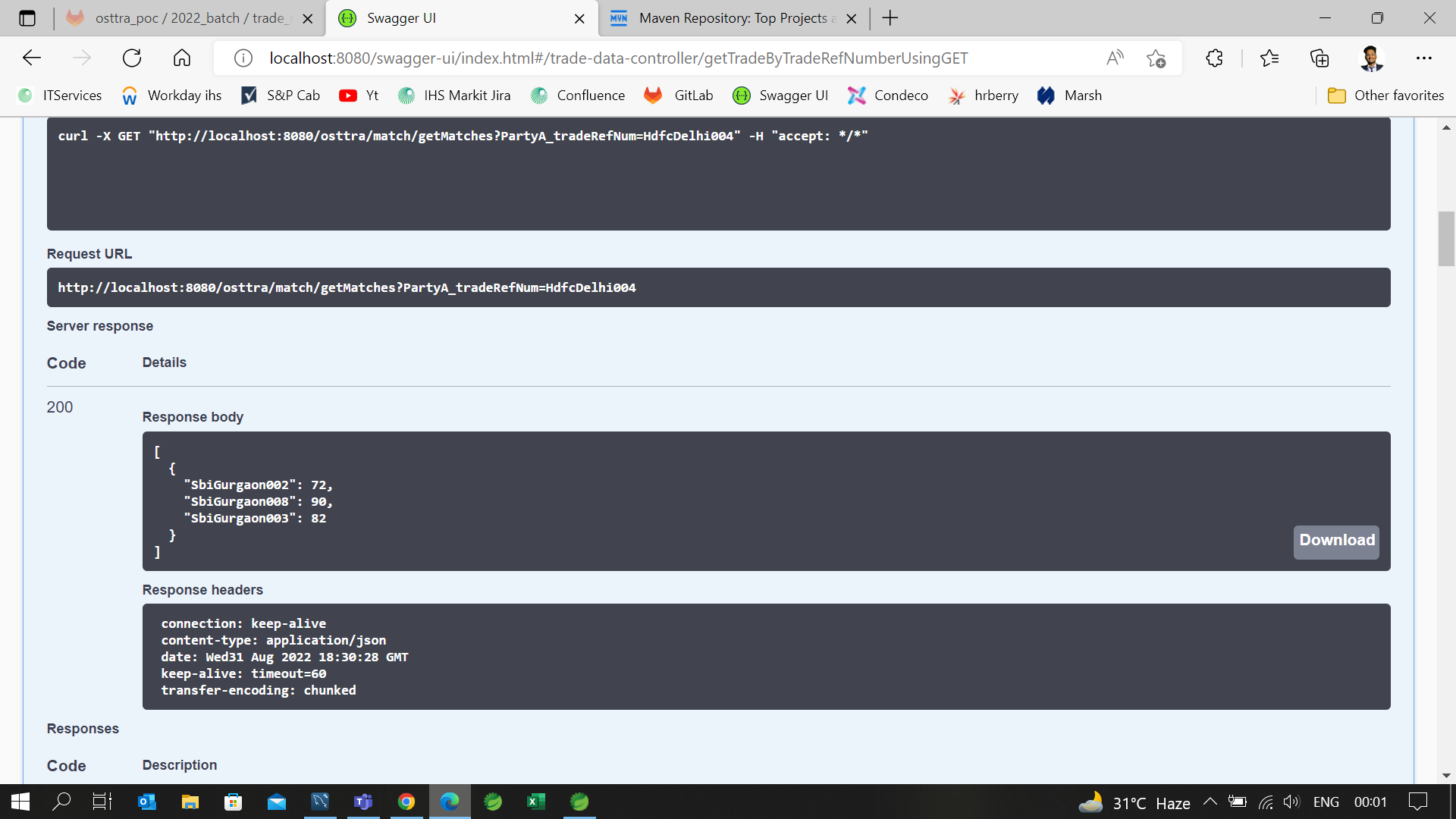Open the tab actions menu icon
Viewport: 1456px width, 819px height.
27,18
